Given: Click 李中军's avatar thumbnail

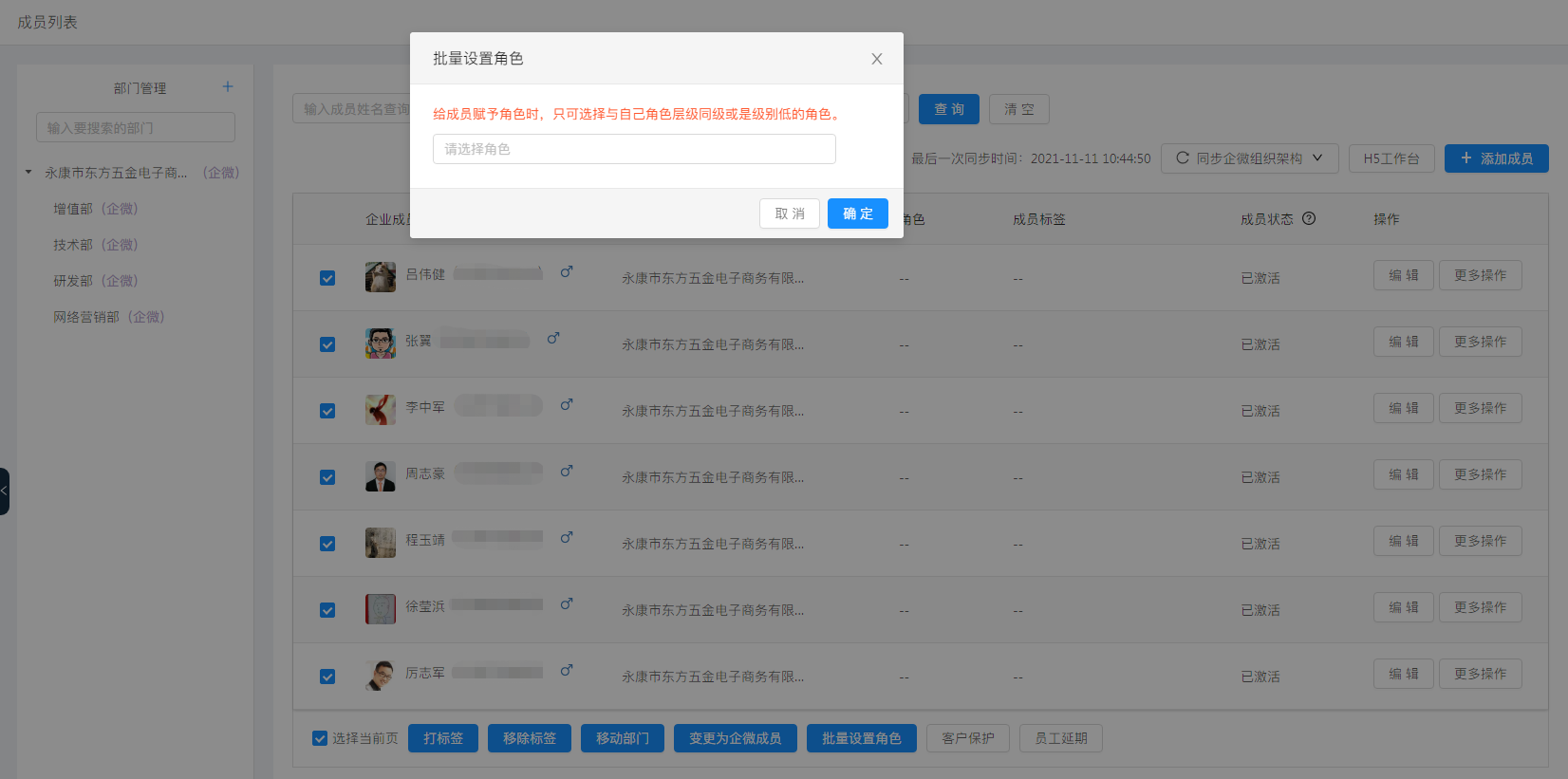Looking at the screenshot, I should 381,410.
